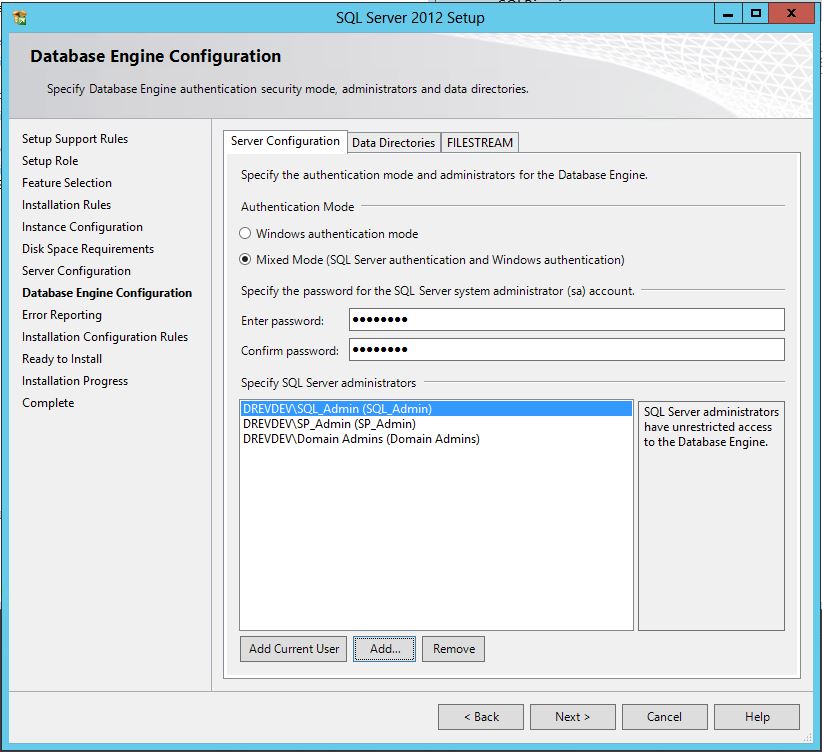Click the Confirm password field
Image resolution: width=822 pixels, height=752 pixels.
point(567,349)
